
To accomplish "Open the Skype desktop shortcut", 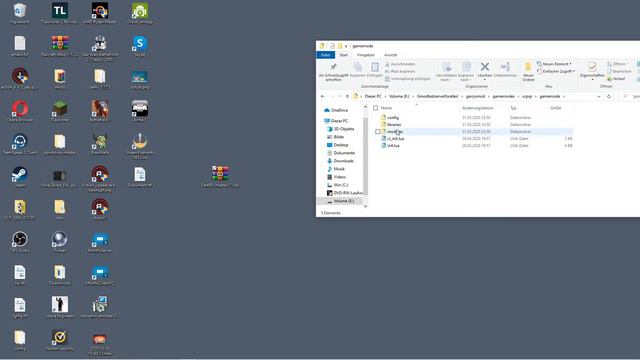I will 140,45.
